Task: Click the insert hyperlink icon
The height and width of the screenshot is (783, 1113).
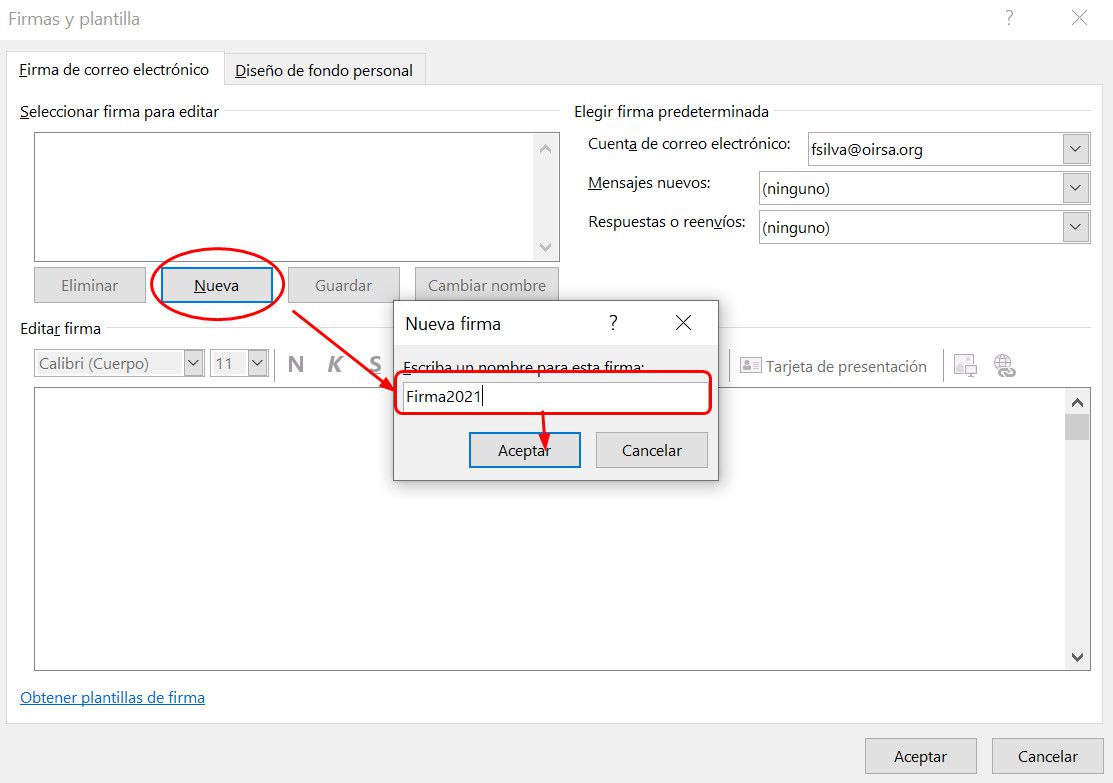Action: pyautogui.click(x=1004, y=366)
